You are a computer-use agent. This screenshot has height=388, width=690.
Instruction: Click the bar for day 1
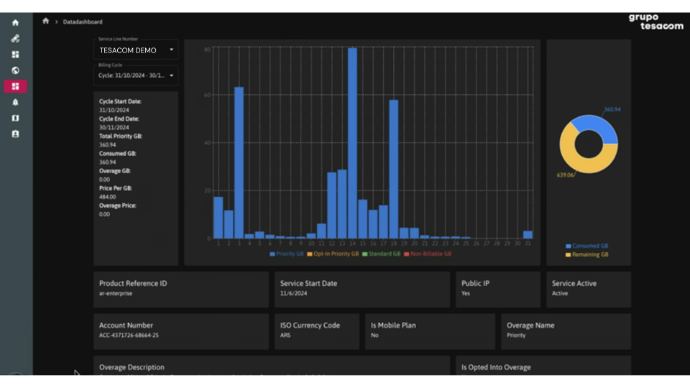point(218,218)
